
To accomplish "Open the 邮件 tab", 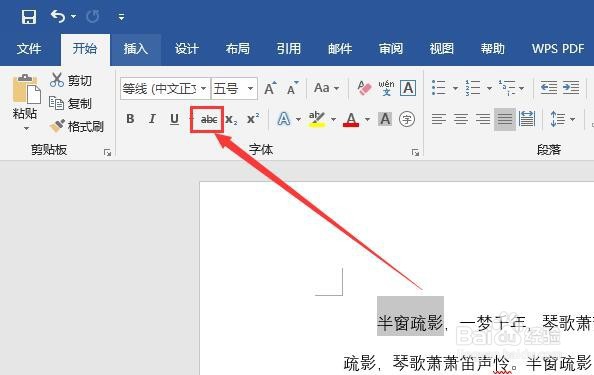I will click(x=340, y=48).
